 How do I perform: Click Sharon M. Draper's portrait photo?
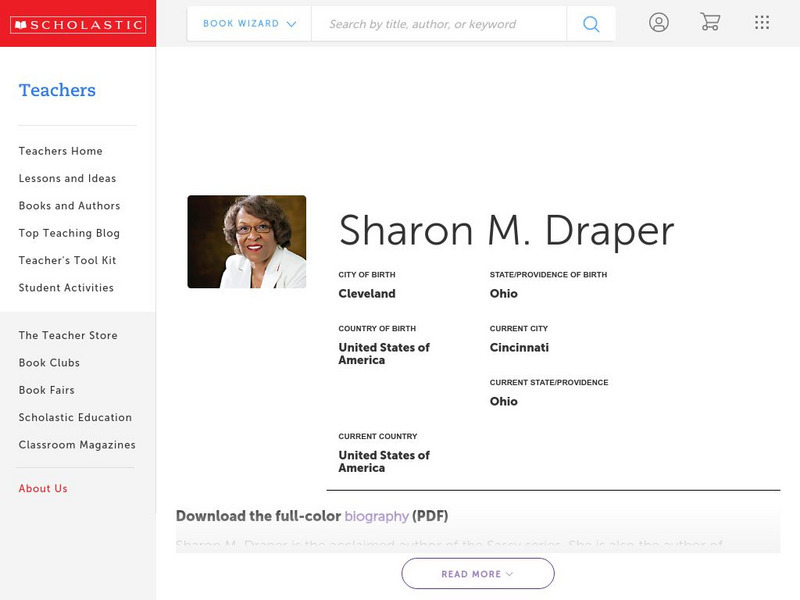click(247, 242)
